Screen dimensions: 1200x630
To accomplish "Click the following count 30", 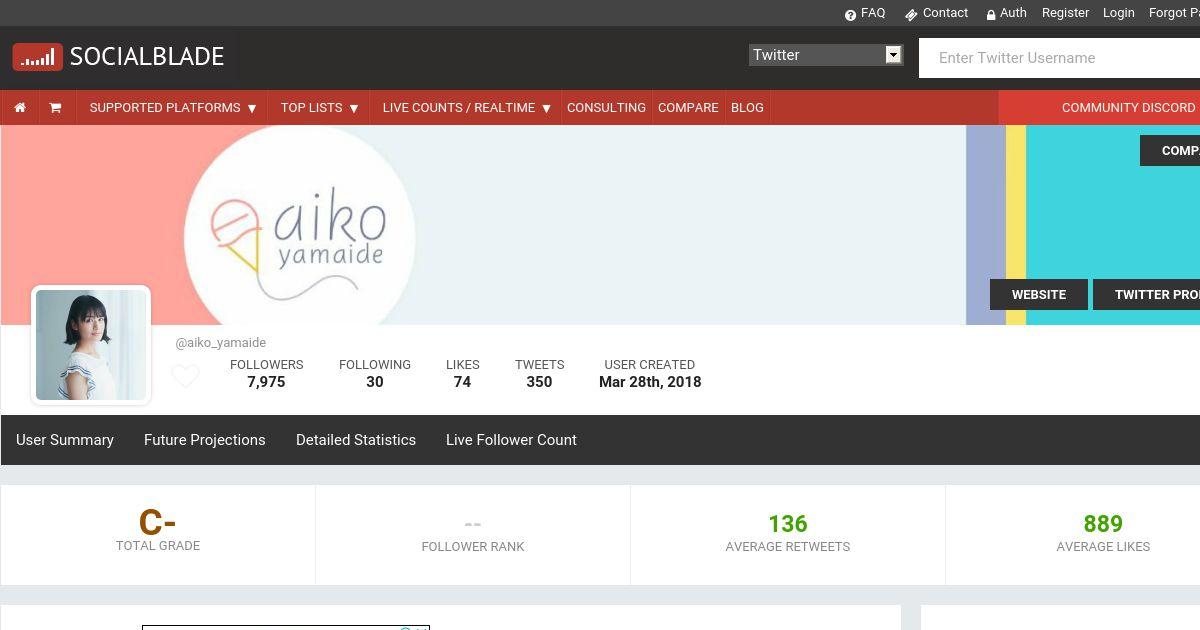I will pyautogui.click(x=375, y=382).
